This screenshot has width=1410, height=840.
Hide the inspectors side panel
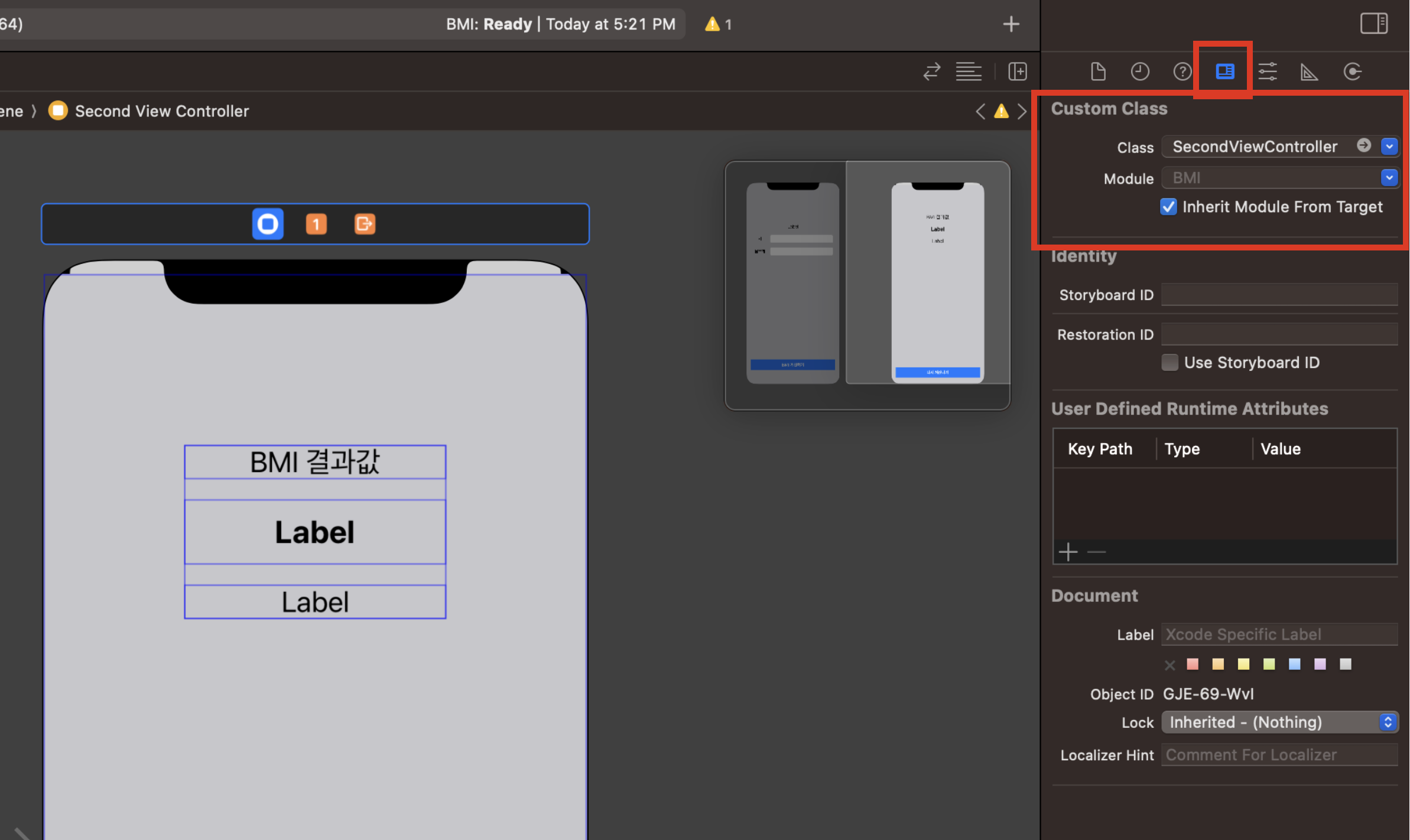1373,24
